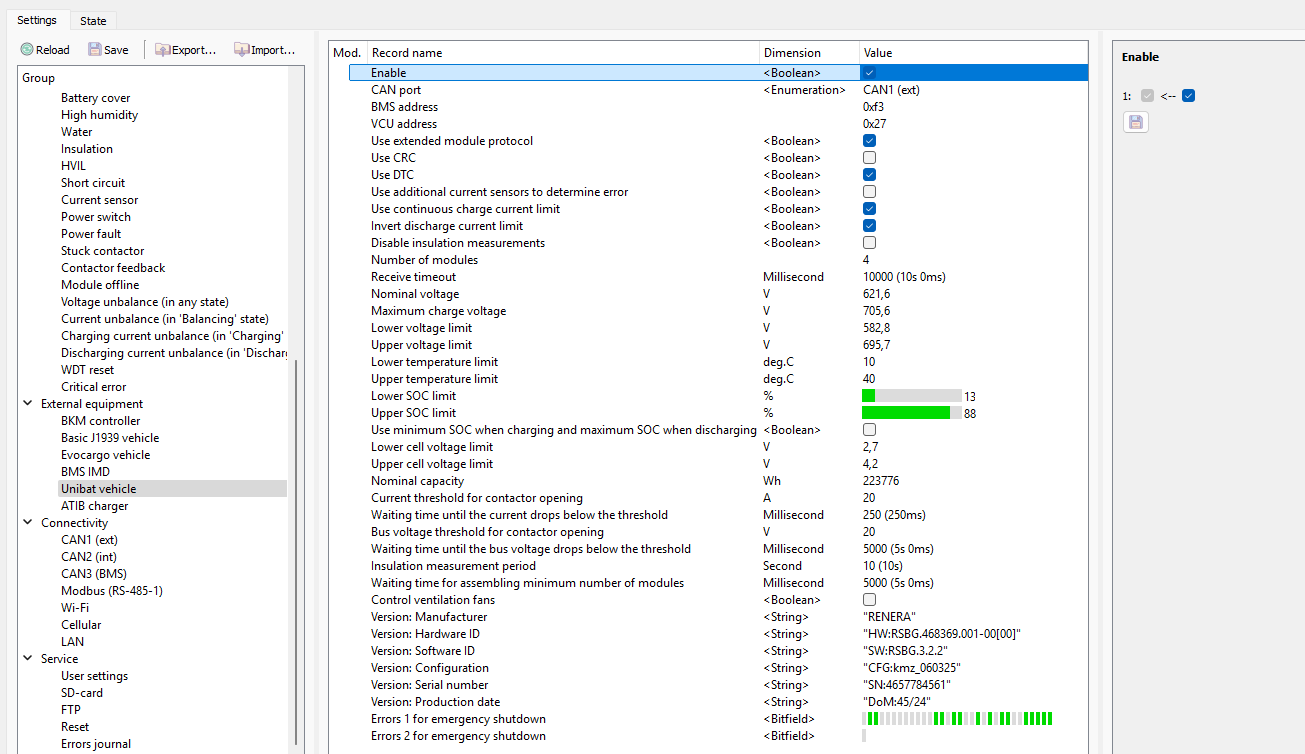This screenshot has width=1305, height=754.
Task: Enable Control ventilation fans checkbox
Action: point(870,600)
